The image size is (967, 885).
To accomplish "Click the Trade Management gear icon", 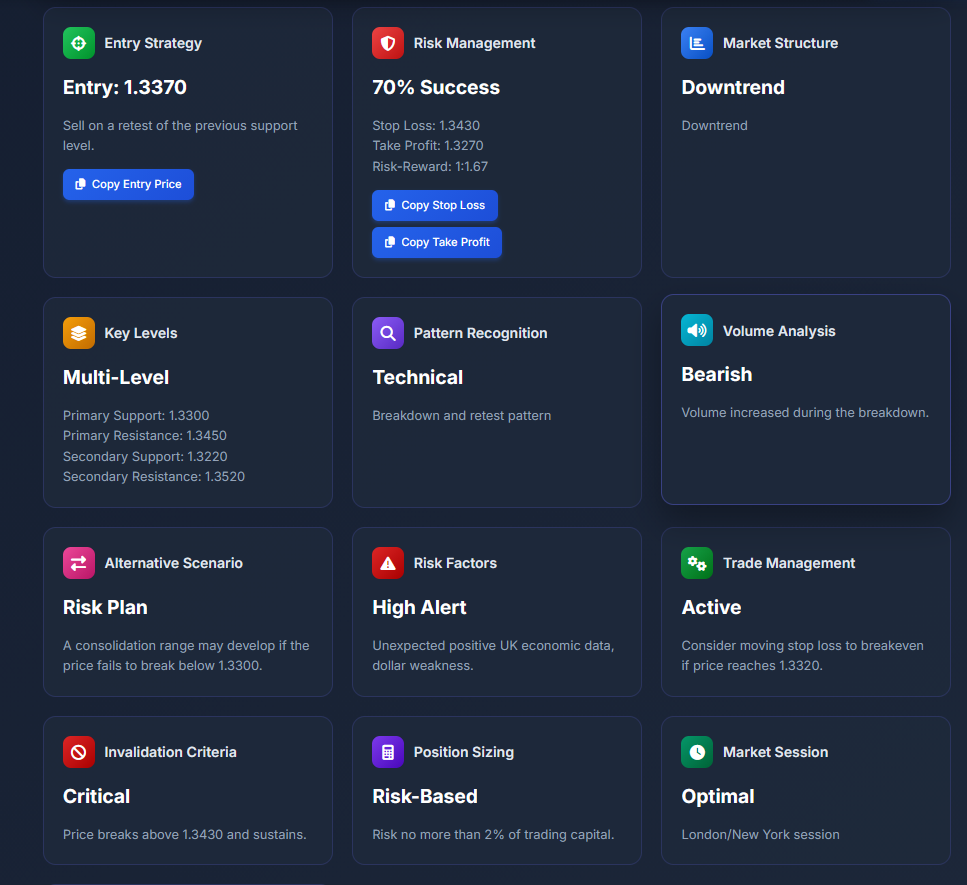I will pos(697,563).
